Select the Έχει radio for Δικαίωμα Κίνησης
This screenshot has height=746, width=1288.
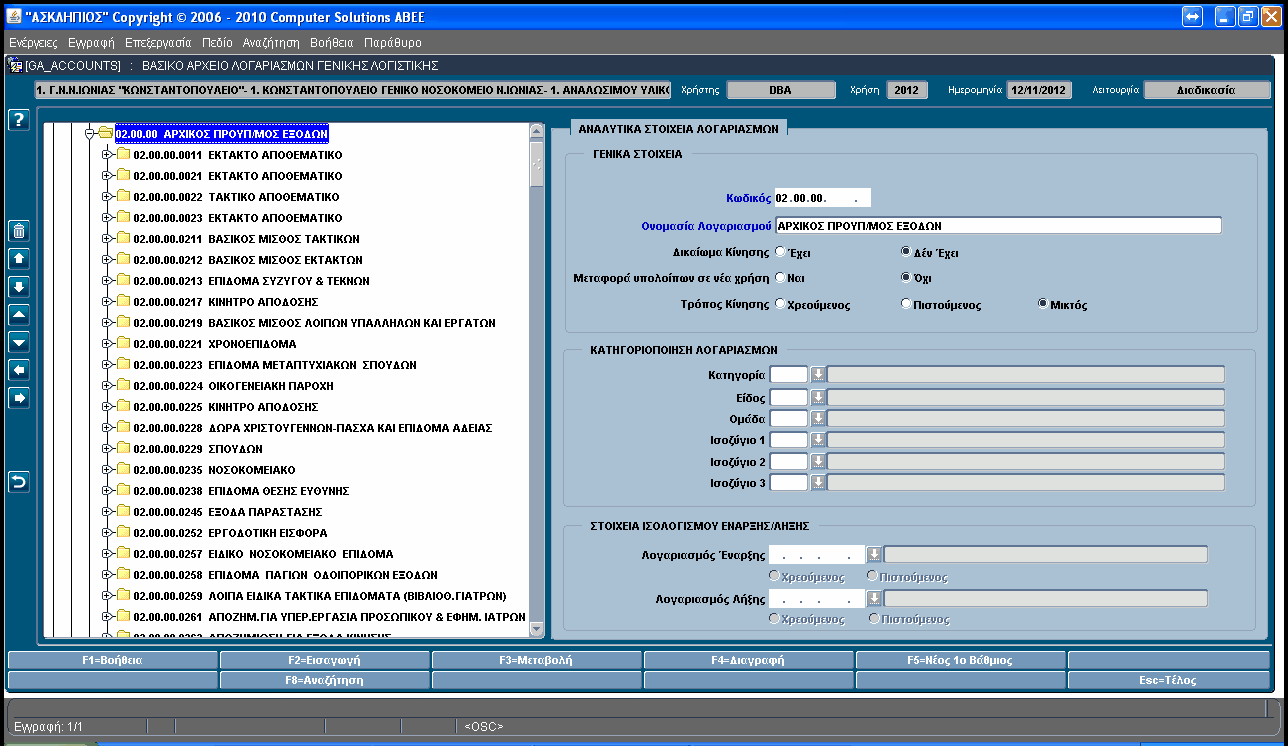[x=780, y=253]
